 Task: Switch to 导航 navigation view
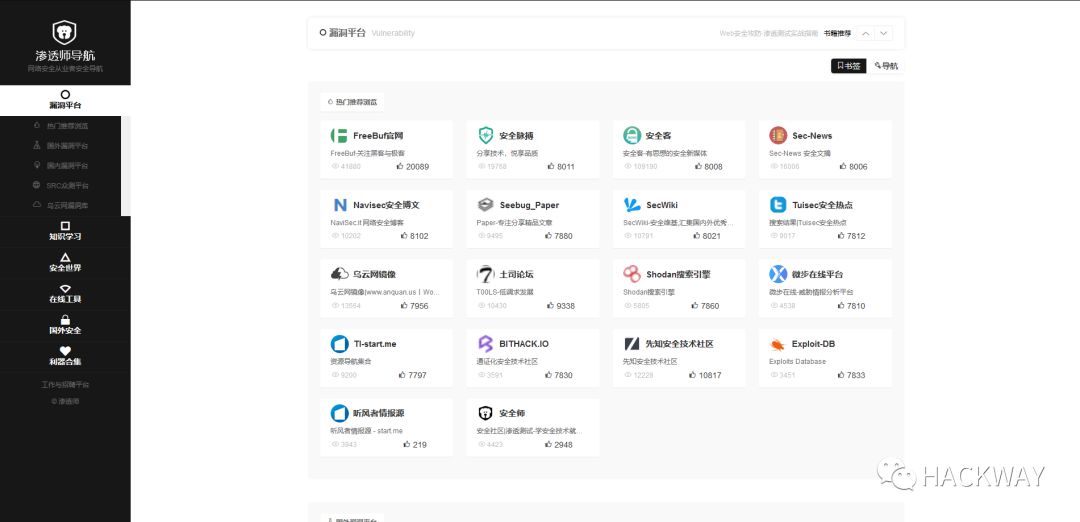(x=886, y=66)
